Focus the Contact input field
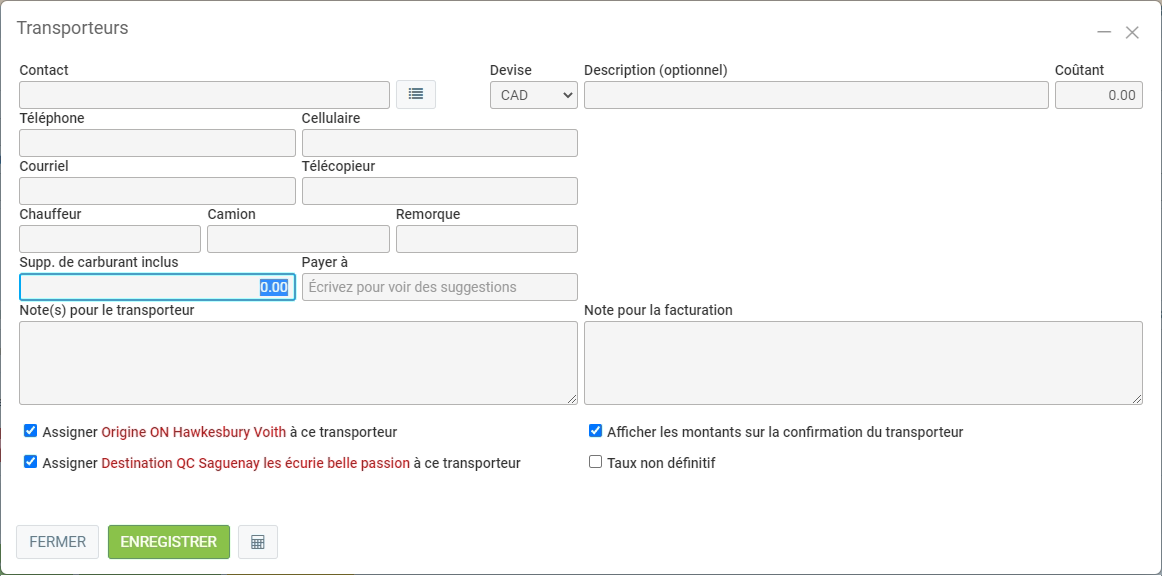 [x=204, y=95]
